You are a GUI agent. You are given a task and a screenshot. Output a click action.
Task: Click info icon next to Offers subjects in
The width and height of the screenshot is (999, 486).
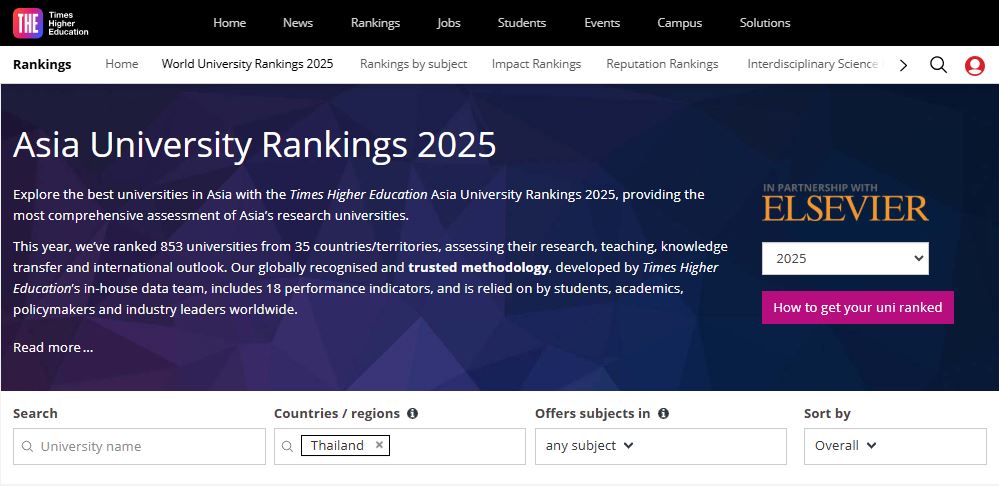663,413
